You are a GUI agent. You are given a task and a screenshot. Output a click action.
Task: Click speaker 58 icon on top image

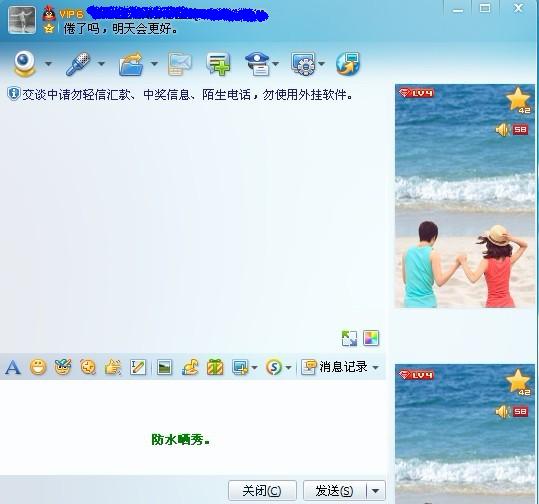(512, 130)
